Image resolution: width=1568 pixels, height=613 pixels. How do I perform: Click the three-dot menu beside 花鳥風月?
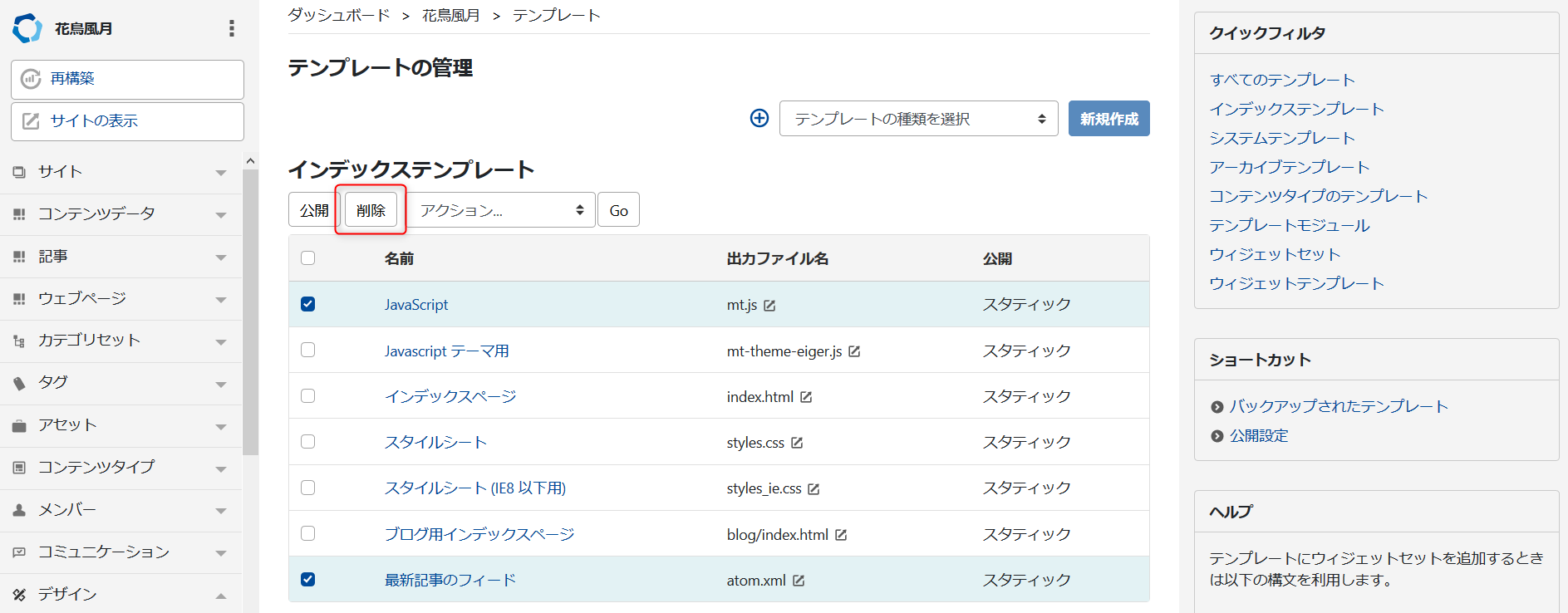coord(232,28)
